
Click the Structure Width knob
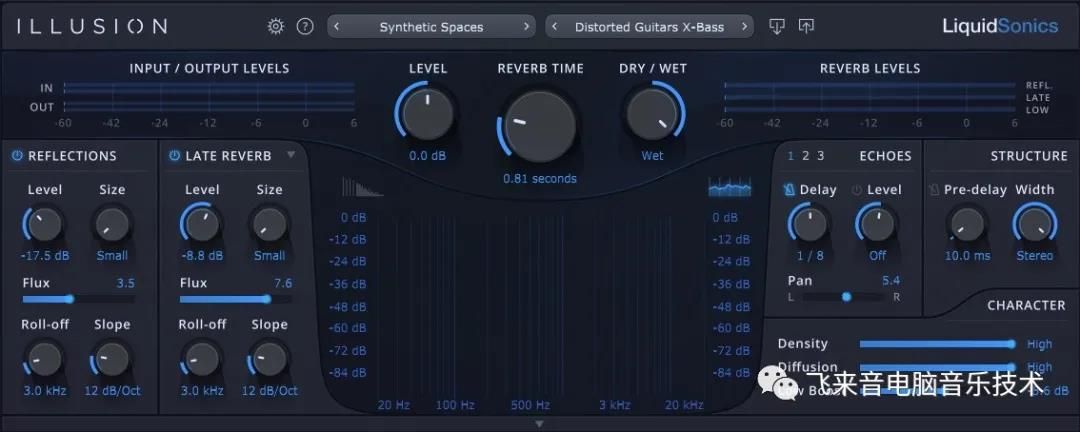pos(1035,225)
